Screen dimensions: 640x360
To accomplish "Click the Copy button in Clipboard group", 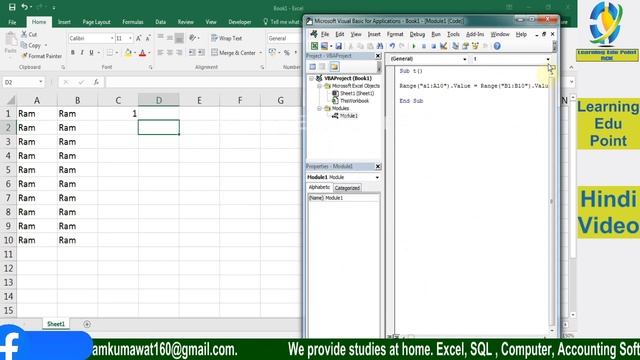I will (x=31, y=45).
